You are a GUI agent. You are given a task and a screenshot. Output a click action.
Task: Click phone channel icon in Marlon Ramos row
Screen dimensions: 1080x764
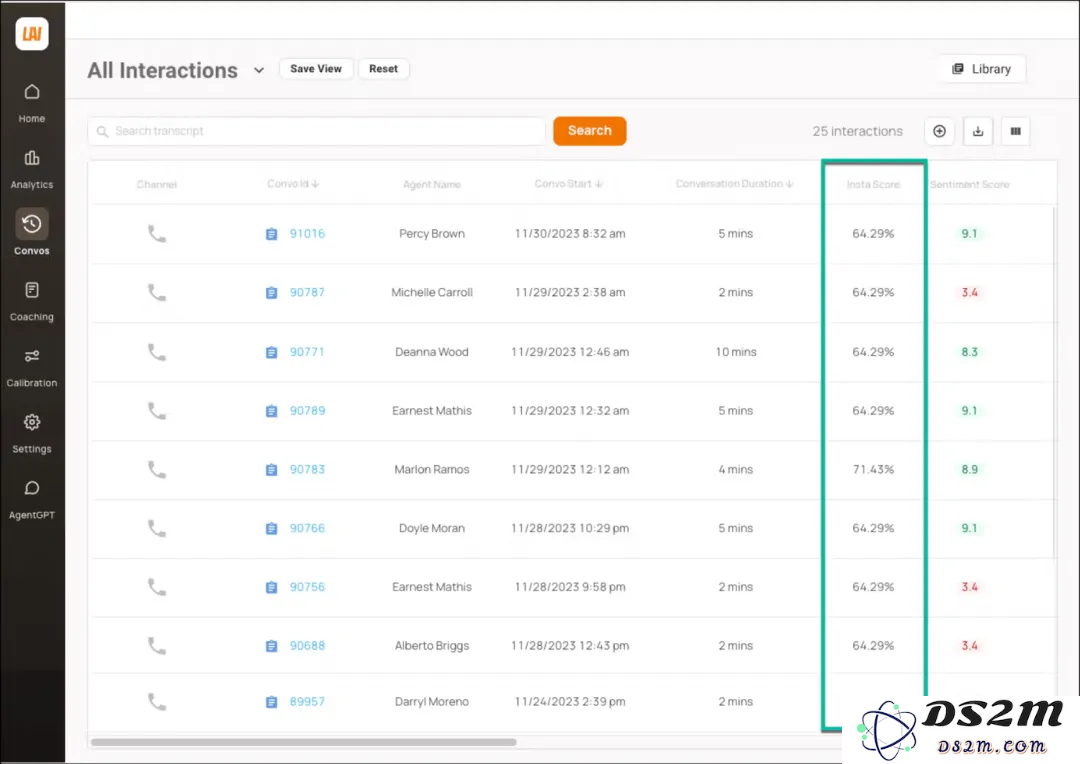[x=157, y=470]
